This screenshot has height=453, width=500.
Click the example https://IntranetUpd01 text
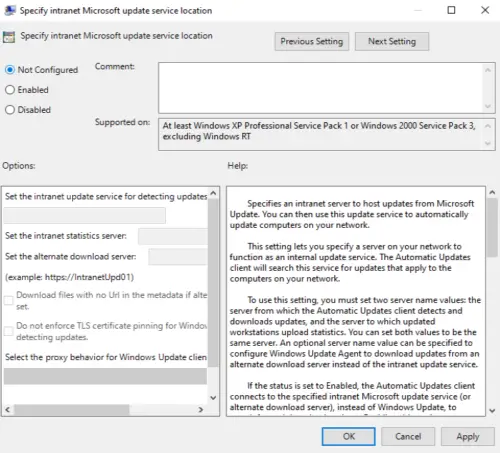(69, 277)
